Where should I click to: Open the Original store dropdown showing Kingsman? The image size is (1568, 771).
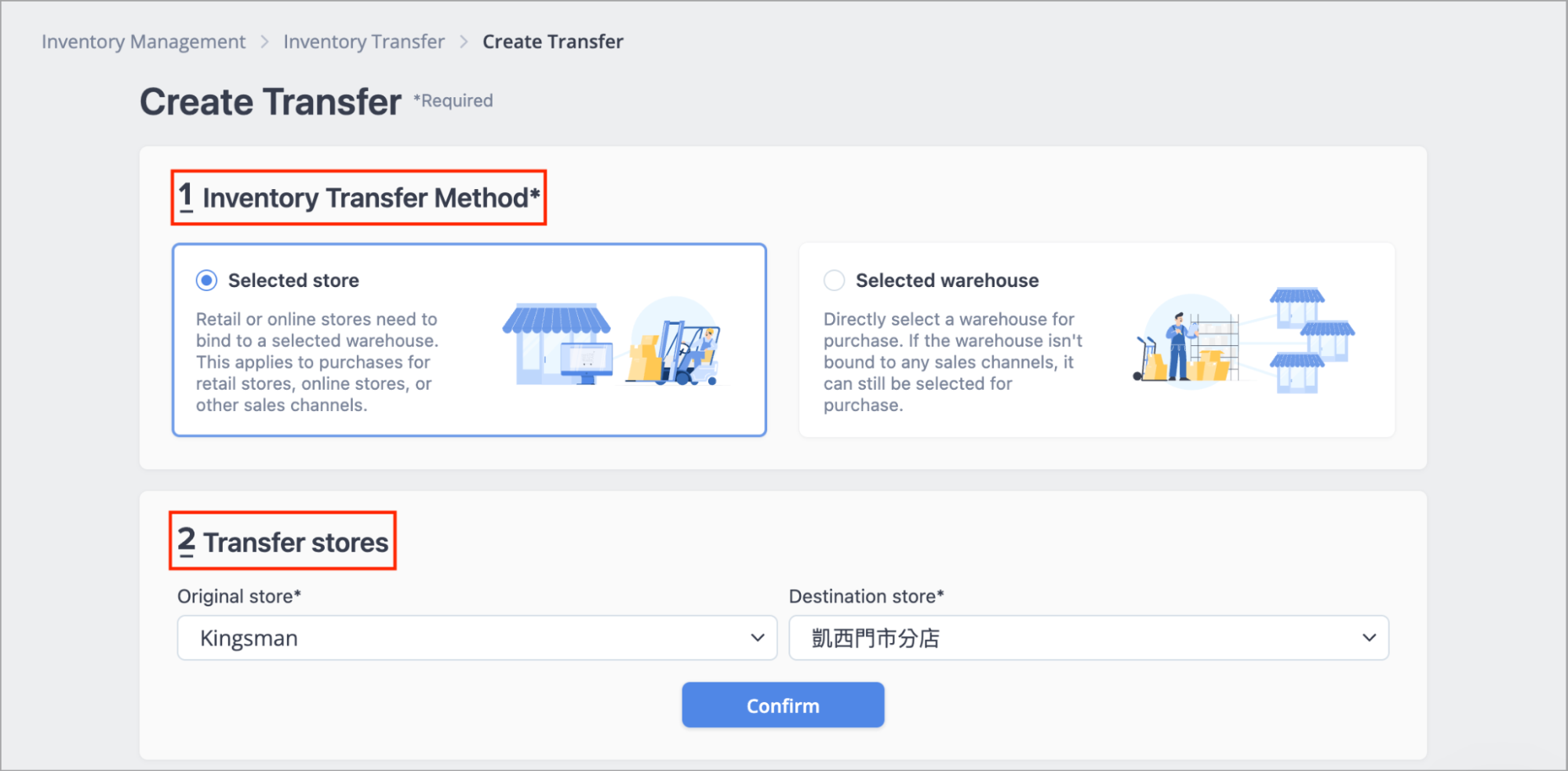pyautogui.click(x=477, y=638)
